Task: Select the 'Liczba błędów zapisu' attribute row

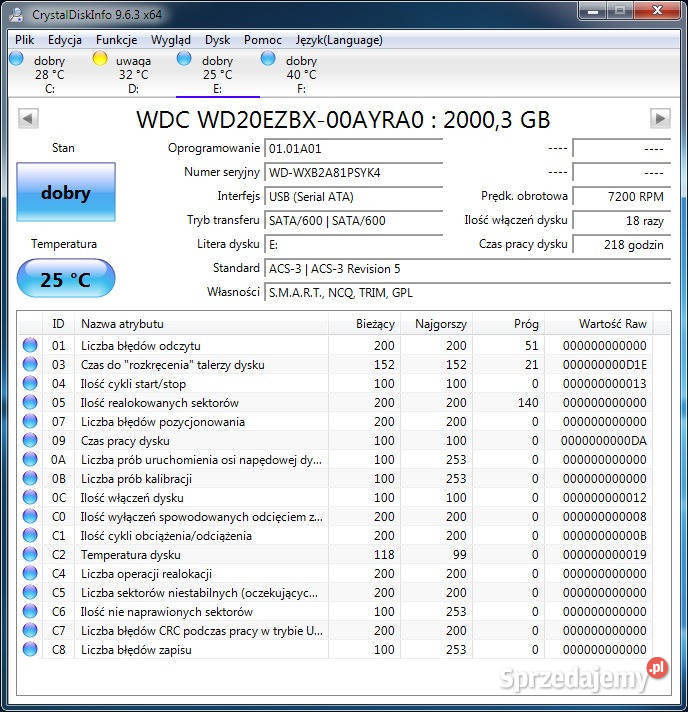Action: click(x=200, y=650)
